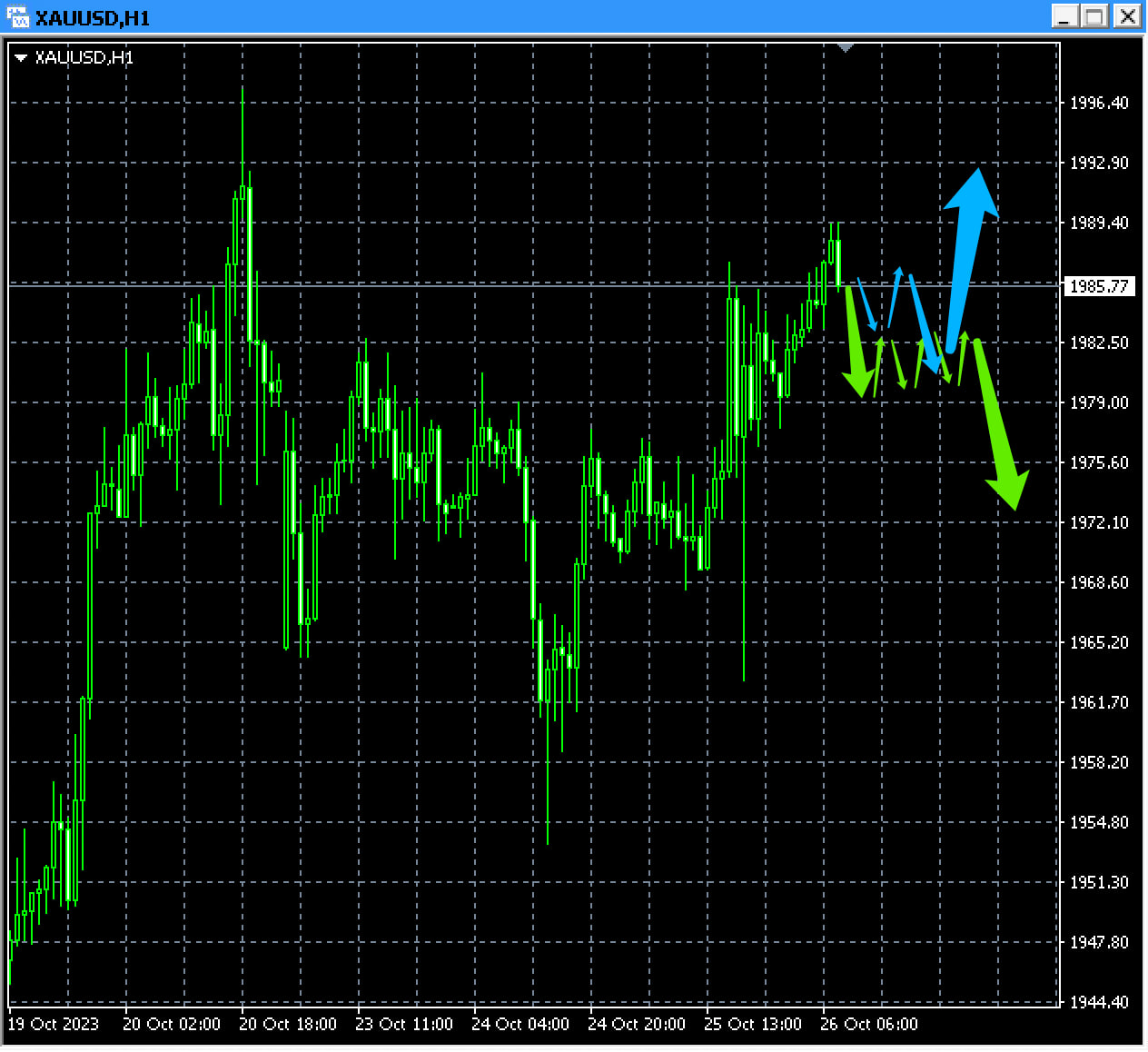
Task: Click the small thin blue upward arrow
Action: click(x=895, y=295)
